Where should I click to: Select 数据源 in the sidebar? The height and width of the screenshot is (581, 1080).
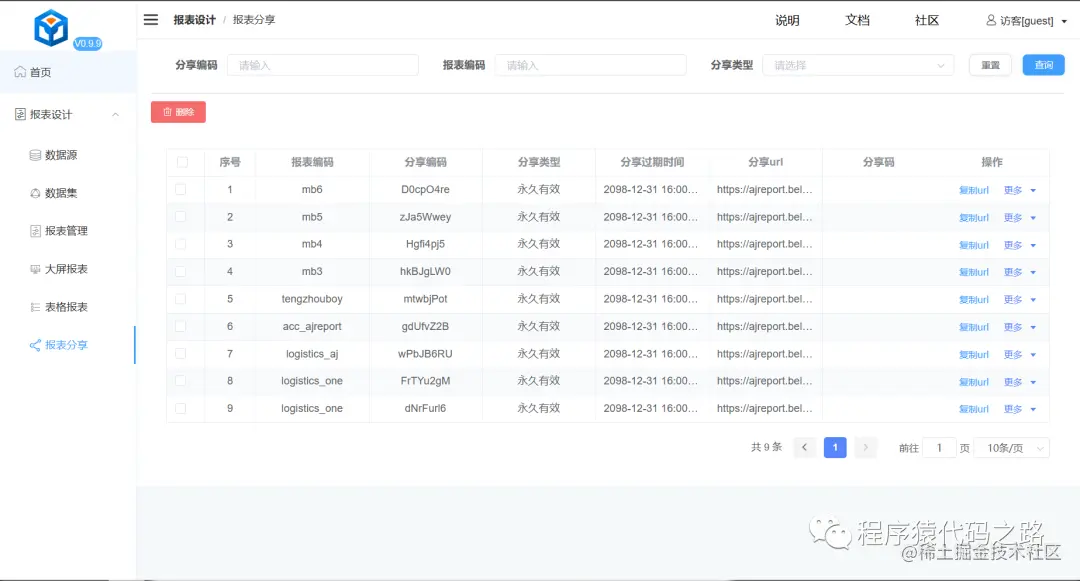coord(68,155)
